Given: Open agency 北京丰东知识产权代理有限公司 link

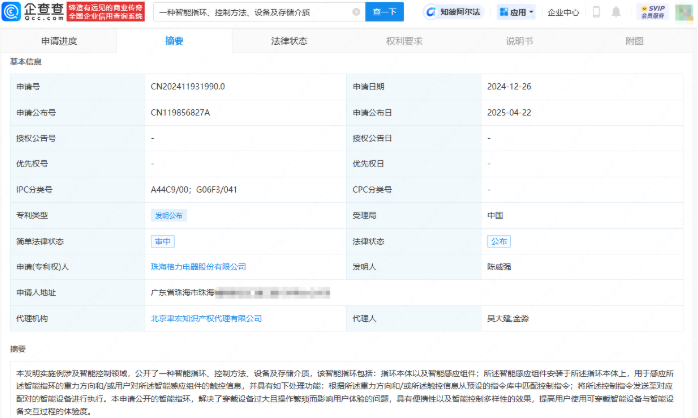Looking at the screenshot, I should pyautogui.click(x=206, y=318).
